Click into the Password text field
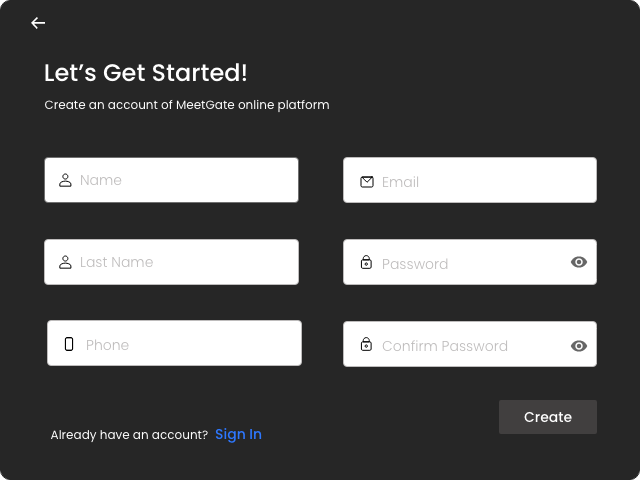640x480 pixels. (x=470, y=262)
